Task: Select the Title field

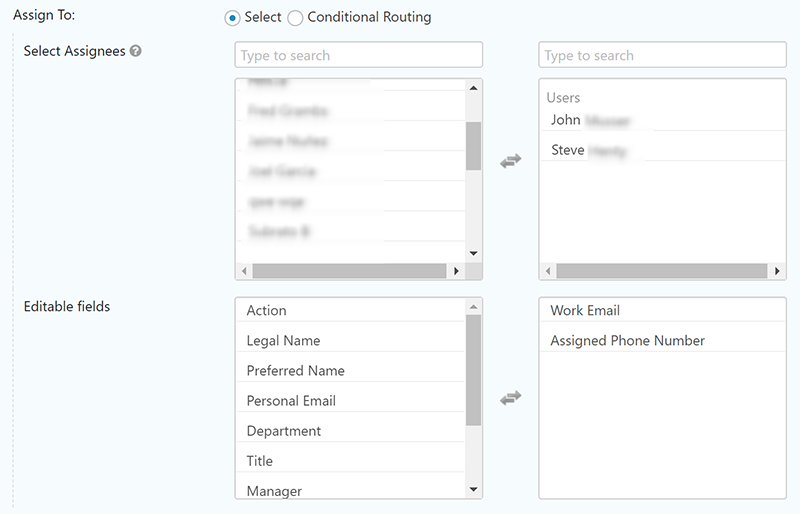Action: click(x=351, y=461)
